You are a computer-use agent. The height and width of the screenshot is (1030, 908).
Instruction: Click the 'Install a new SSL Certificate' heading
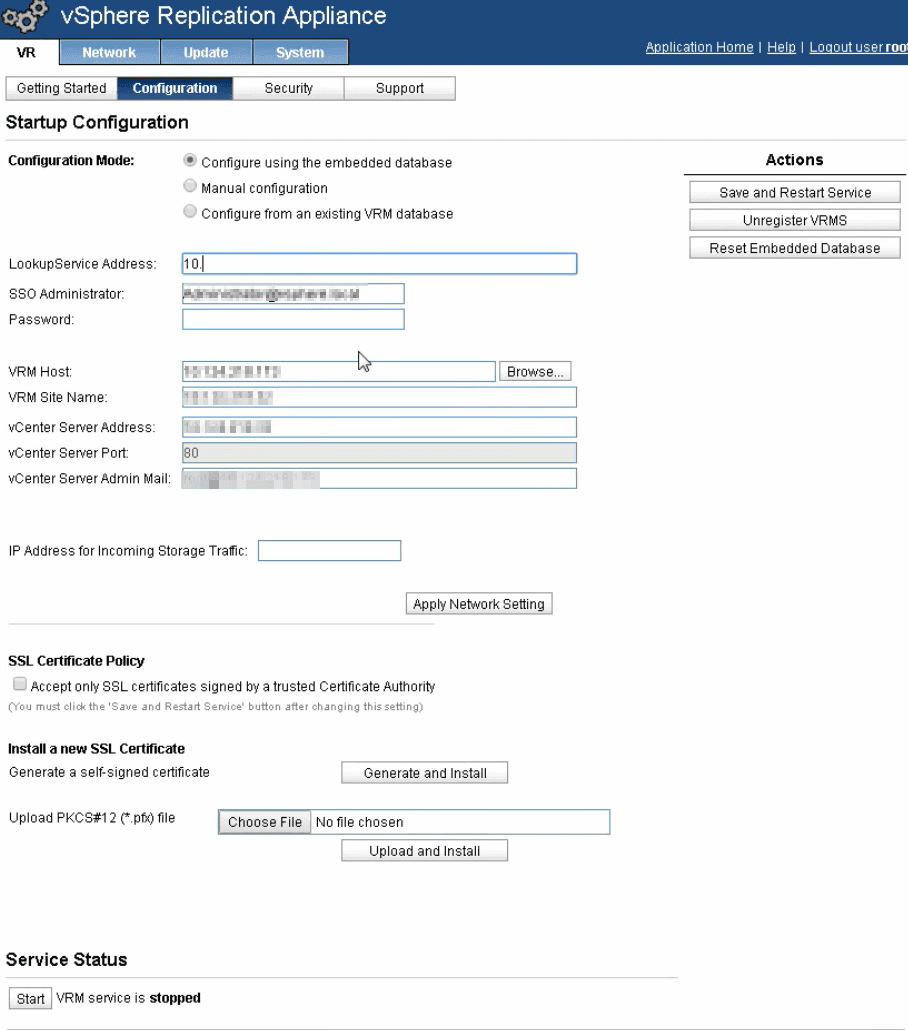pos(97,749)
